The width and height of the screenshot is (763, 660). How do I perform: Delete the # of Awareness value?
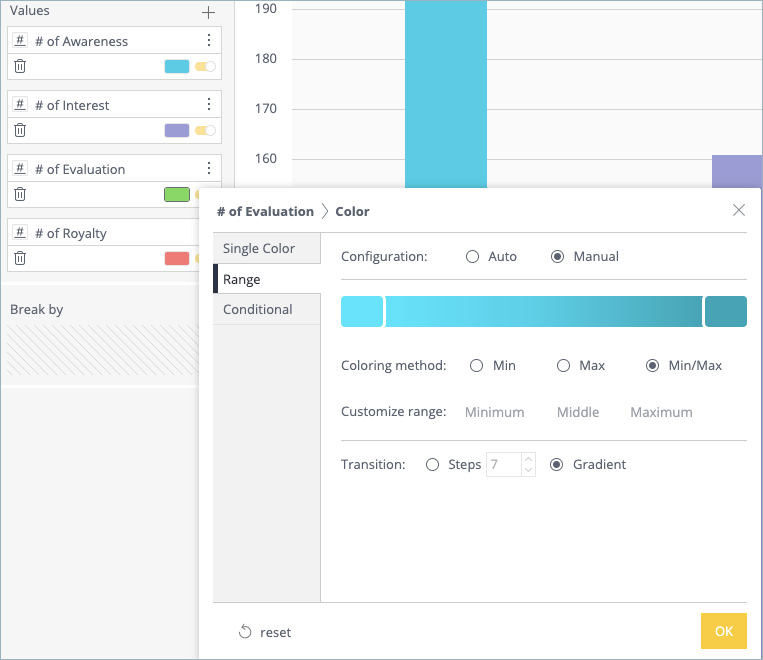(x=20, y=67)
